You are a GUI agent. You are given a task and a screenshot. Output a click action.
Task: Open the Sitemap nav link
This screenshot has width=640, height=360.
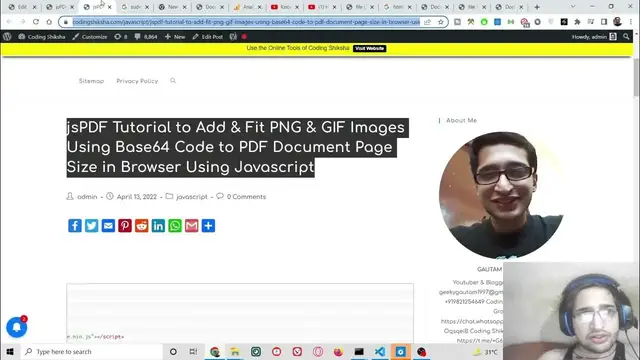pyautogui.click(x=91, y=81)
